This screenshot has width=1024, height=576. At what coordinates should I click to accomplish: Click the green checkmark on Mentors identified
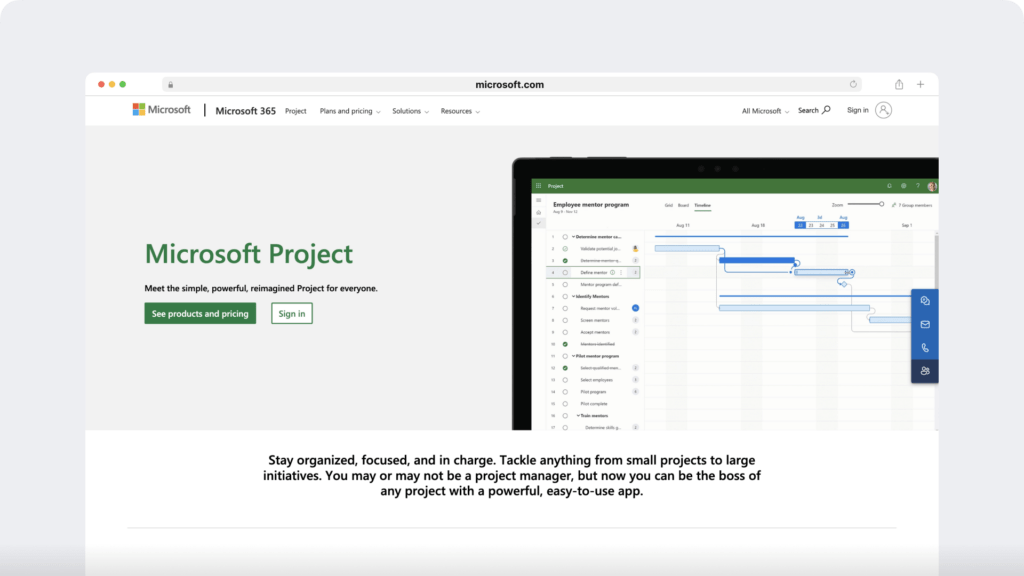point(565,343)
